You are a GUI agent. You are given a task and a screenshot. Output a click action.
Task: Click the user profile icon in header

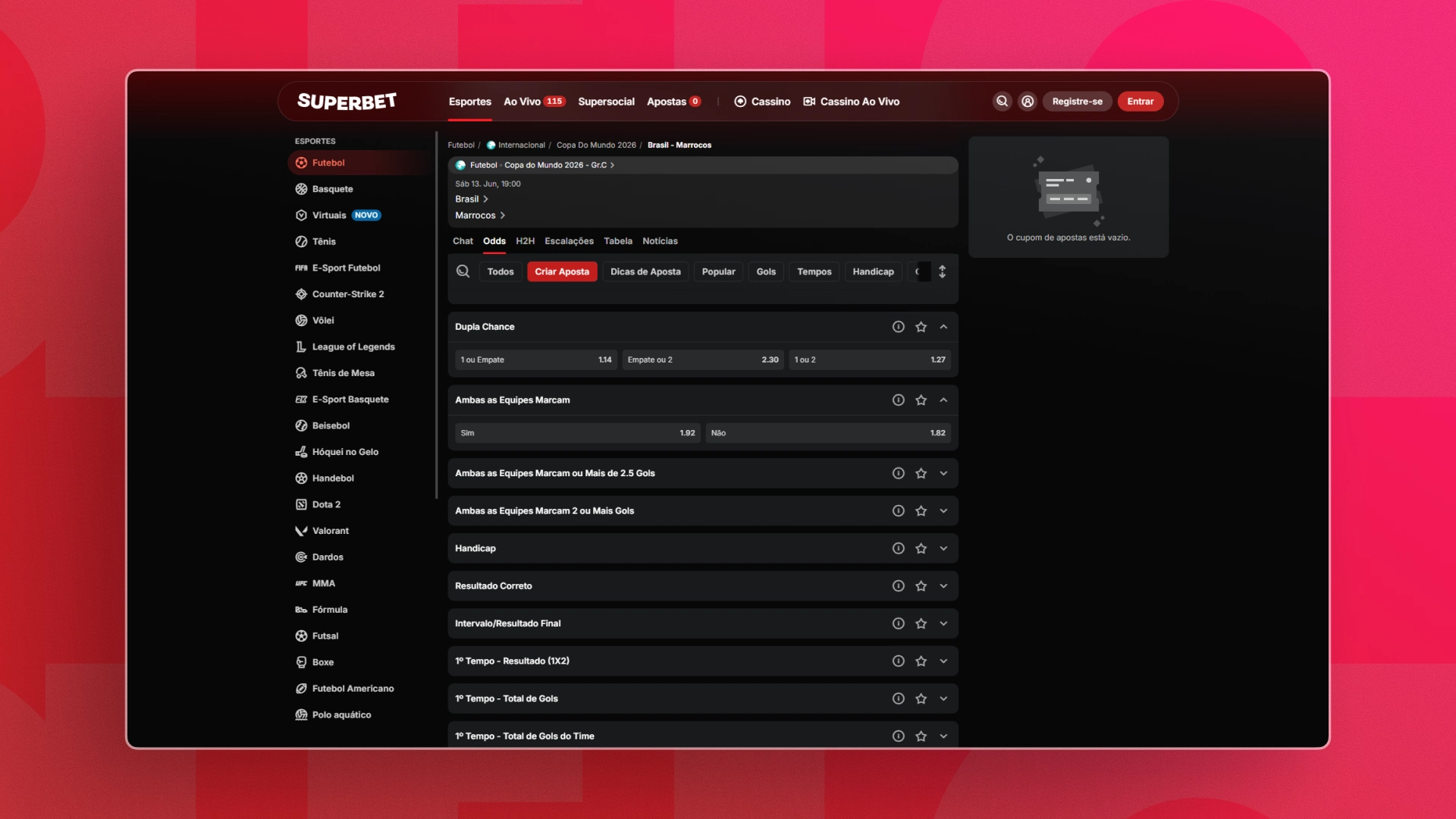pos(1028,102)
